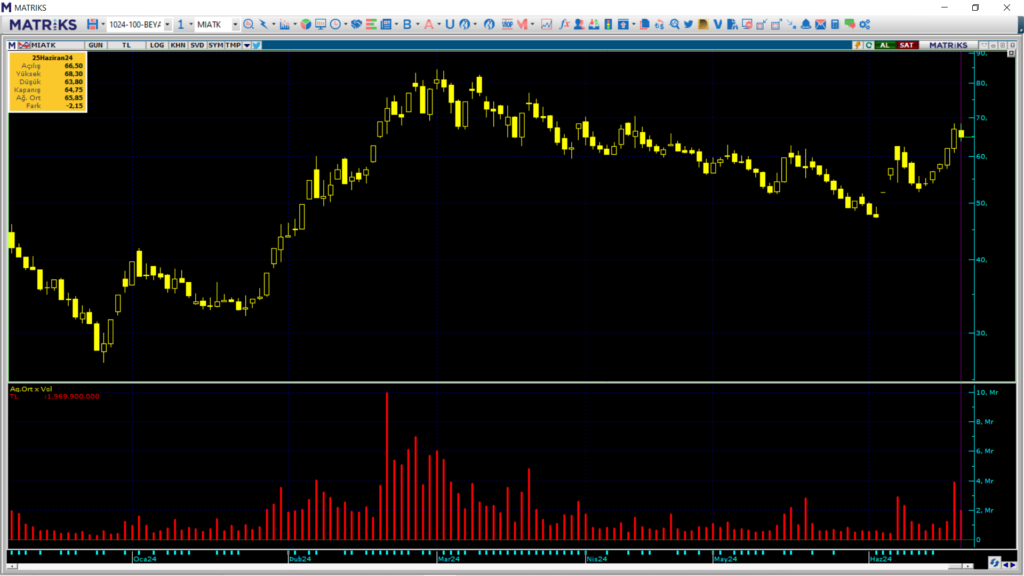Toggle the SYM button on chart bar
The height and width of the screenshot is (576, 1024).
[216, 45]
